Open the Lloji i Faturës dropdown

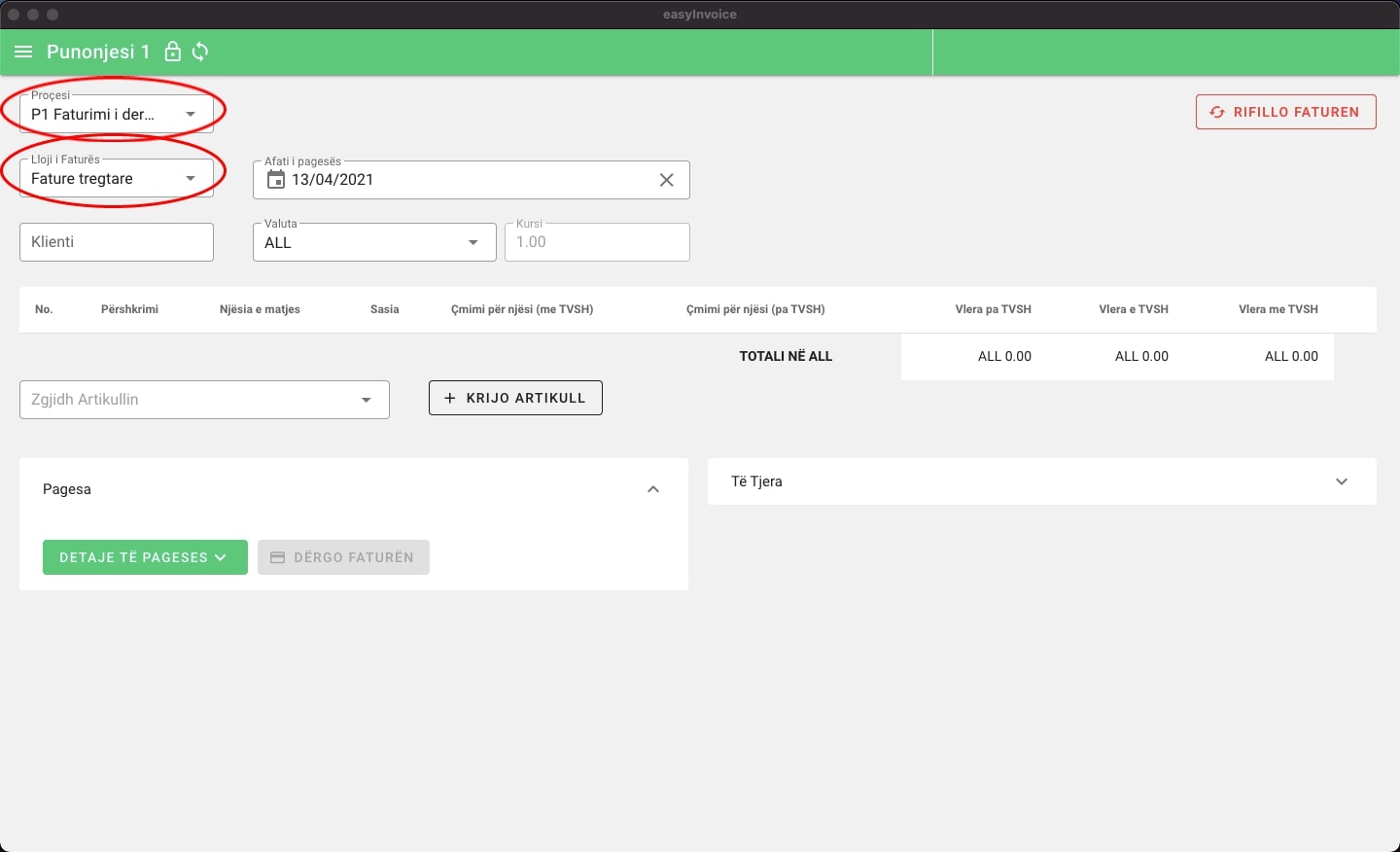191,178
